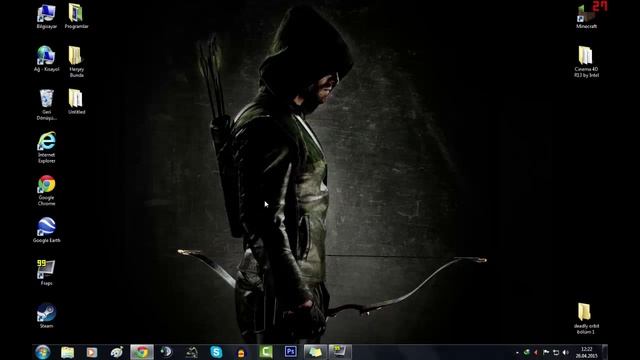This screenshot has width=640, height=360.
Task: Open the Bilgisayar desktop icon
Action: click(x=47, y=16)
